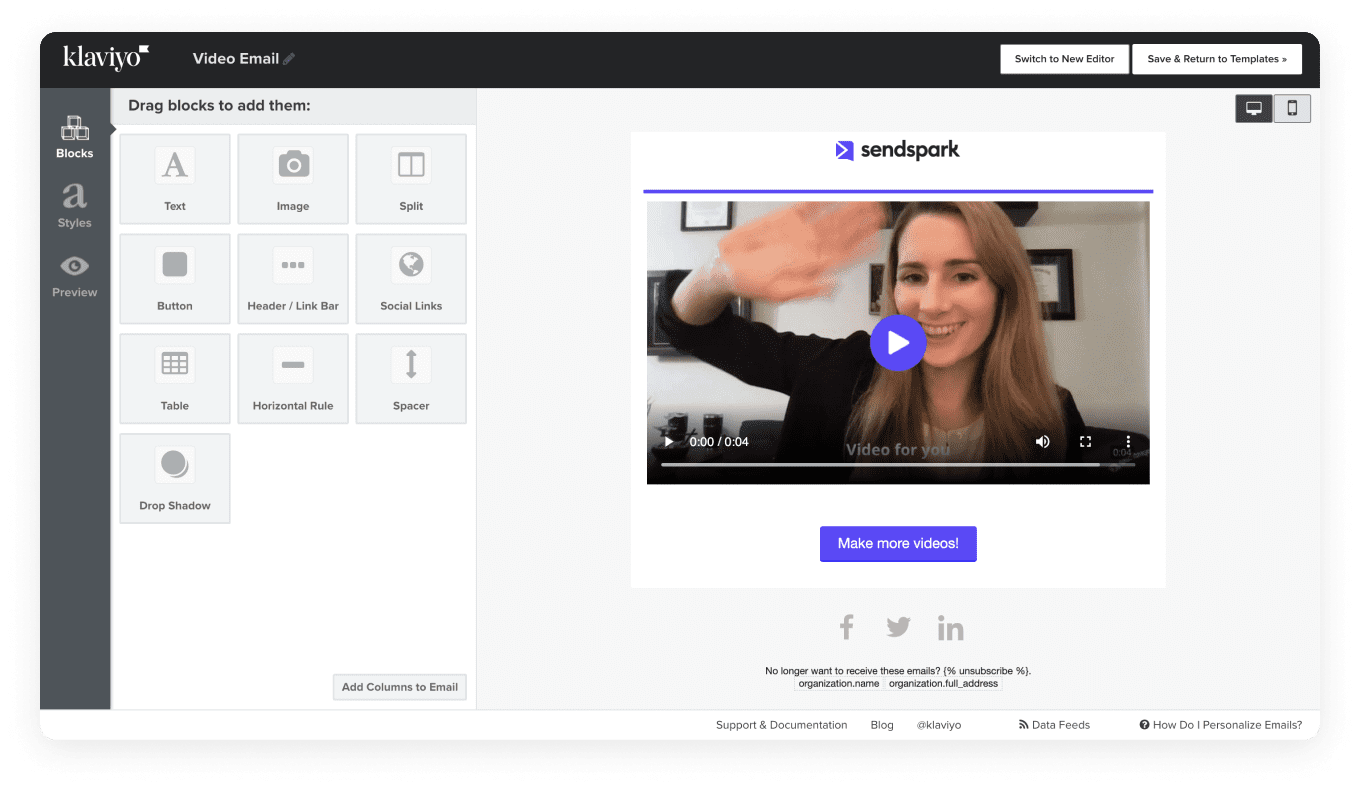The height and width of the screenshot is (788, 1360).
Task: Click the video progress bar
Action: pyautogui.click(x=898, y=465)
